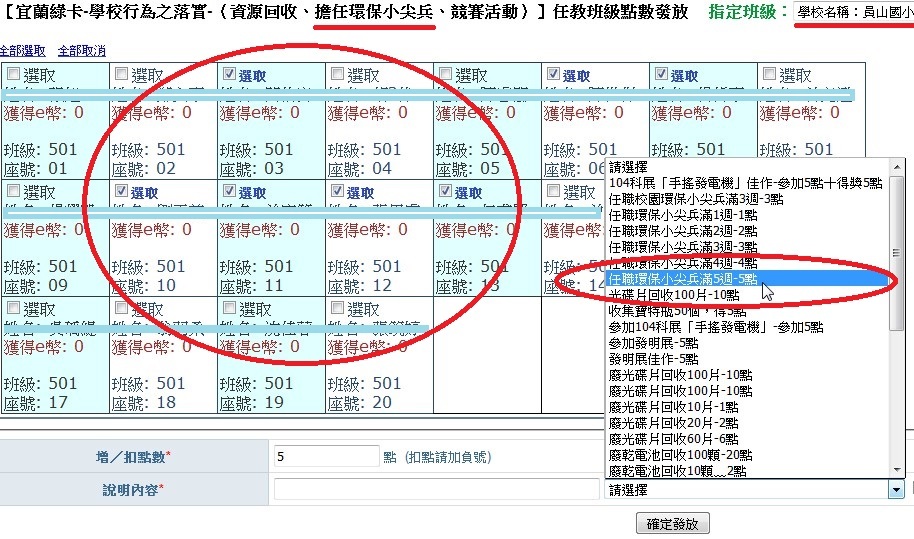Click 全部選取 link to select all students
This screenshot has height=539, width=914.
tap(22, 51)
